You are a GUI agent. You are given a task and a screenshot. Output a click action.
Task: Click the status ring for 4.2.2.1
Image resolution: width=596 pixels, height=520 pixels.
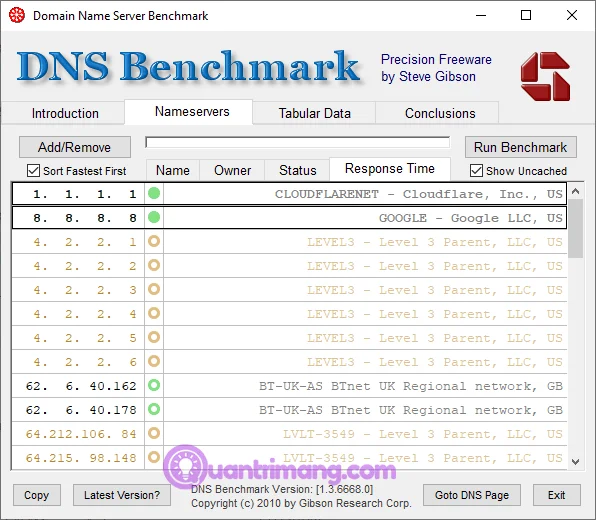pyautogui.click(x=154, y=241)
